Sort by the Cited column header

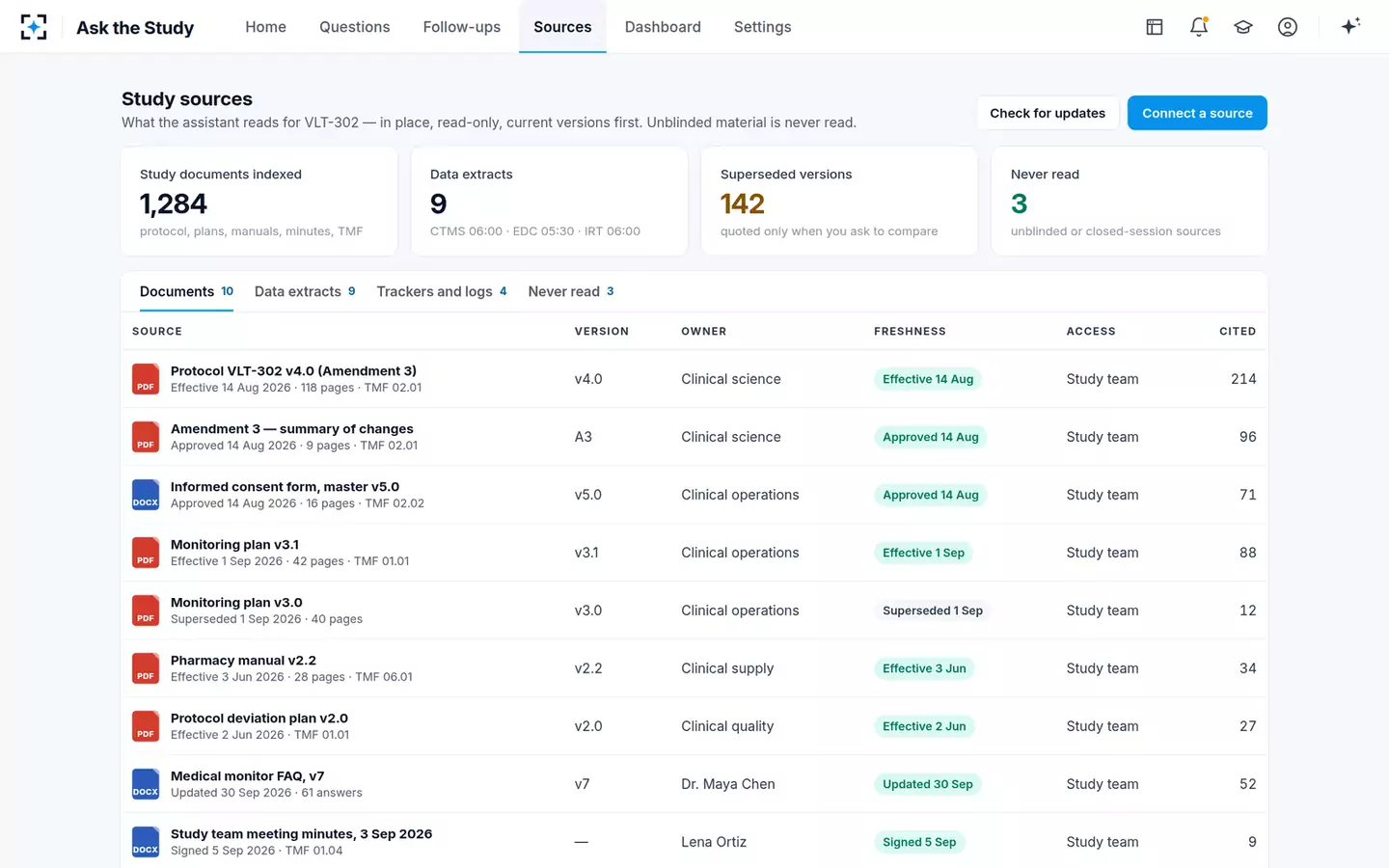[x=1238, y=331]
